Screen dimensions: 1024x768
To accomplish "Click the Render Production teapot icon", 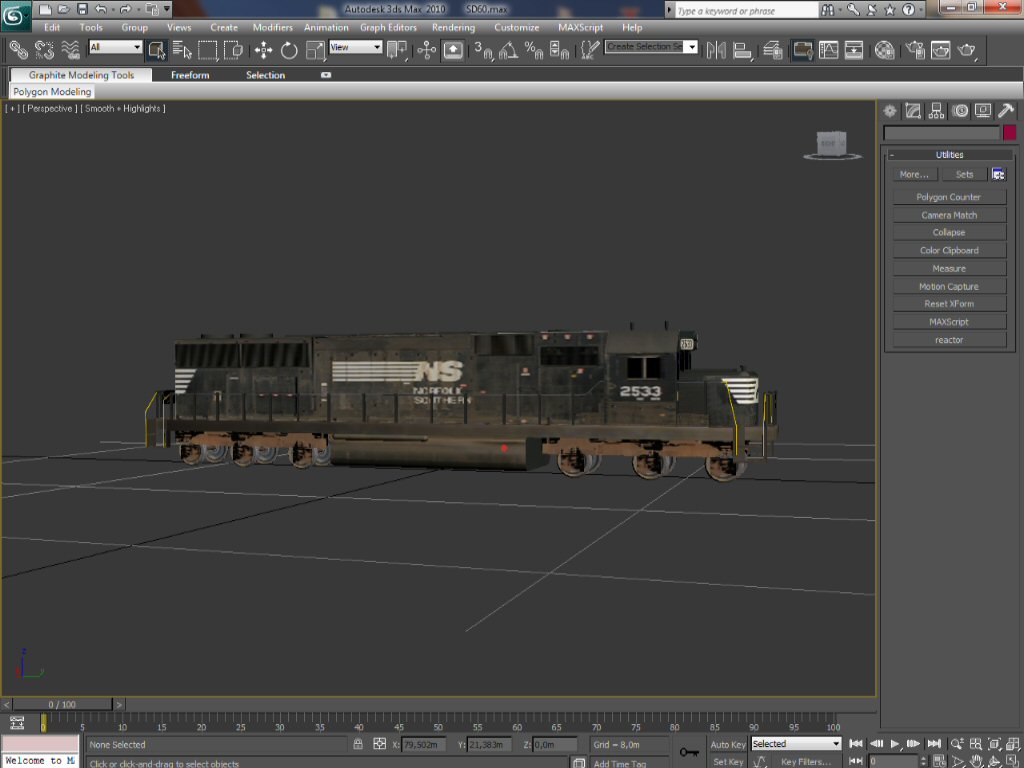I will coord(967,50).
